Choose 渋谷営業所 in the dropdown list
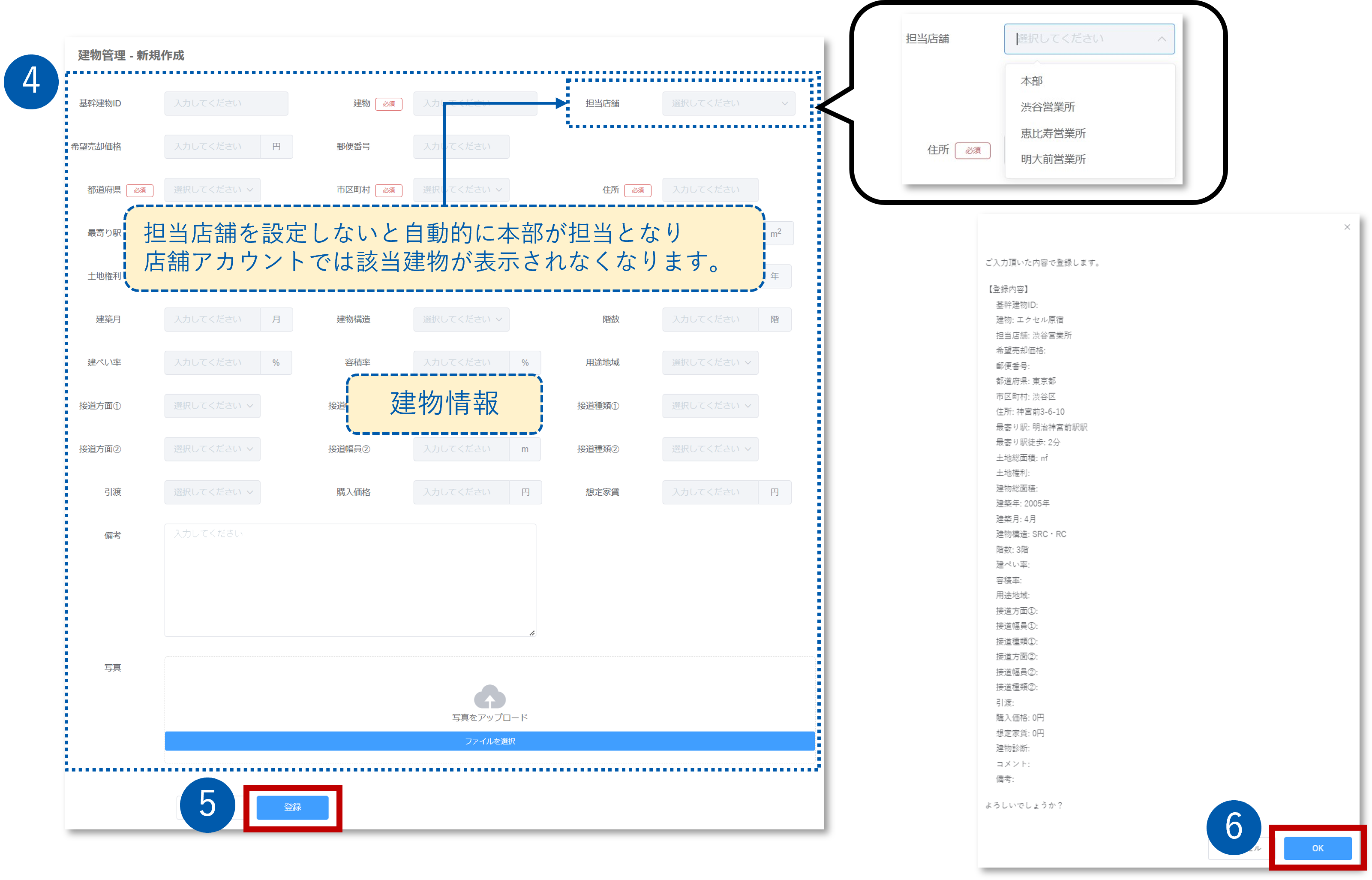Screen dimensions: 1372x880 (x=1047, y=108)
